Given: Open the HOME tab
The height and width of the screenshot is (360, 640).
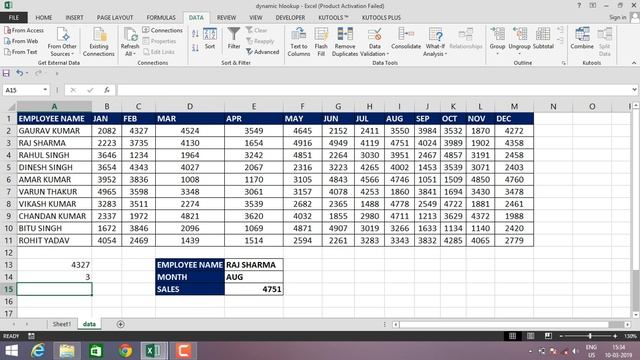Looking at the screenshot, I should (44, 18).
